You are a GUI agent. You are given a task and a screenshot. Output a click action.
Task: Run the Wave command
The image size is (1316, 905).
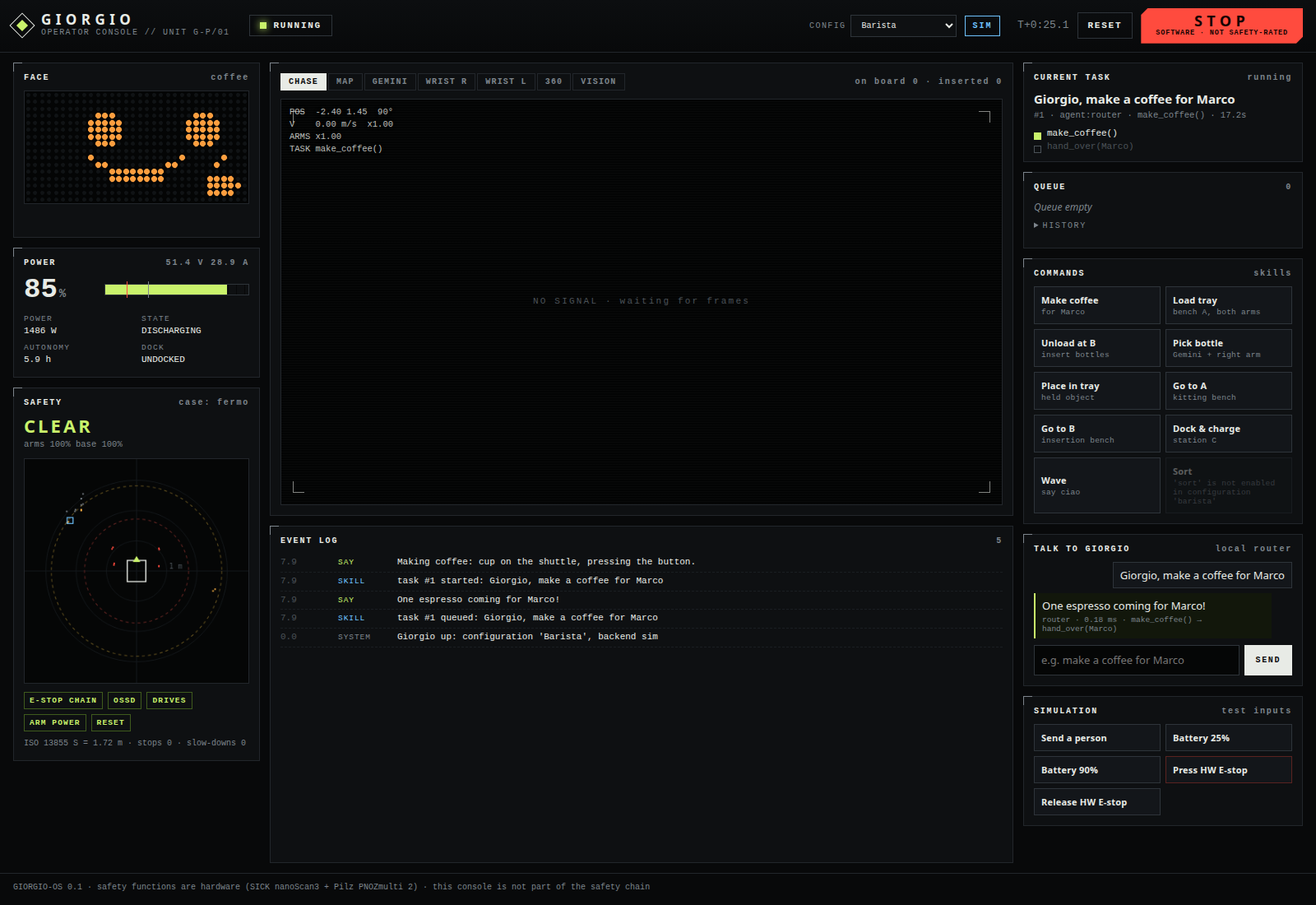[1096, 485]
